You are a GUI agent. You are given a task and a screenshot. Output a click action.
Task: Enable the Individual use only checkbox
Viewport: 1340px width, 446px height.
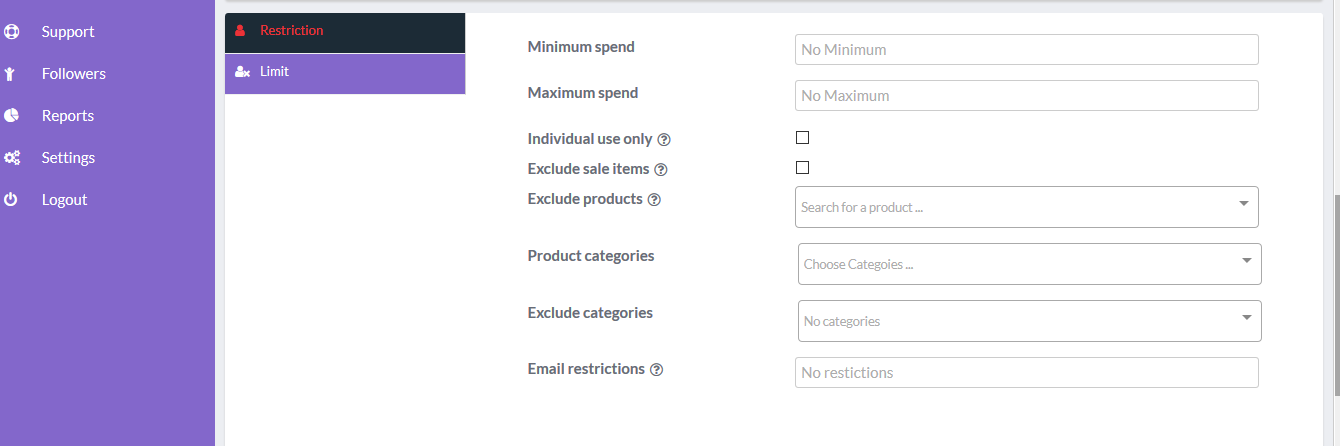802,138
